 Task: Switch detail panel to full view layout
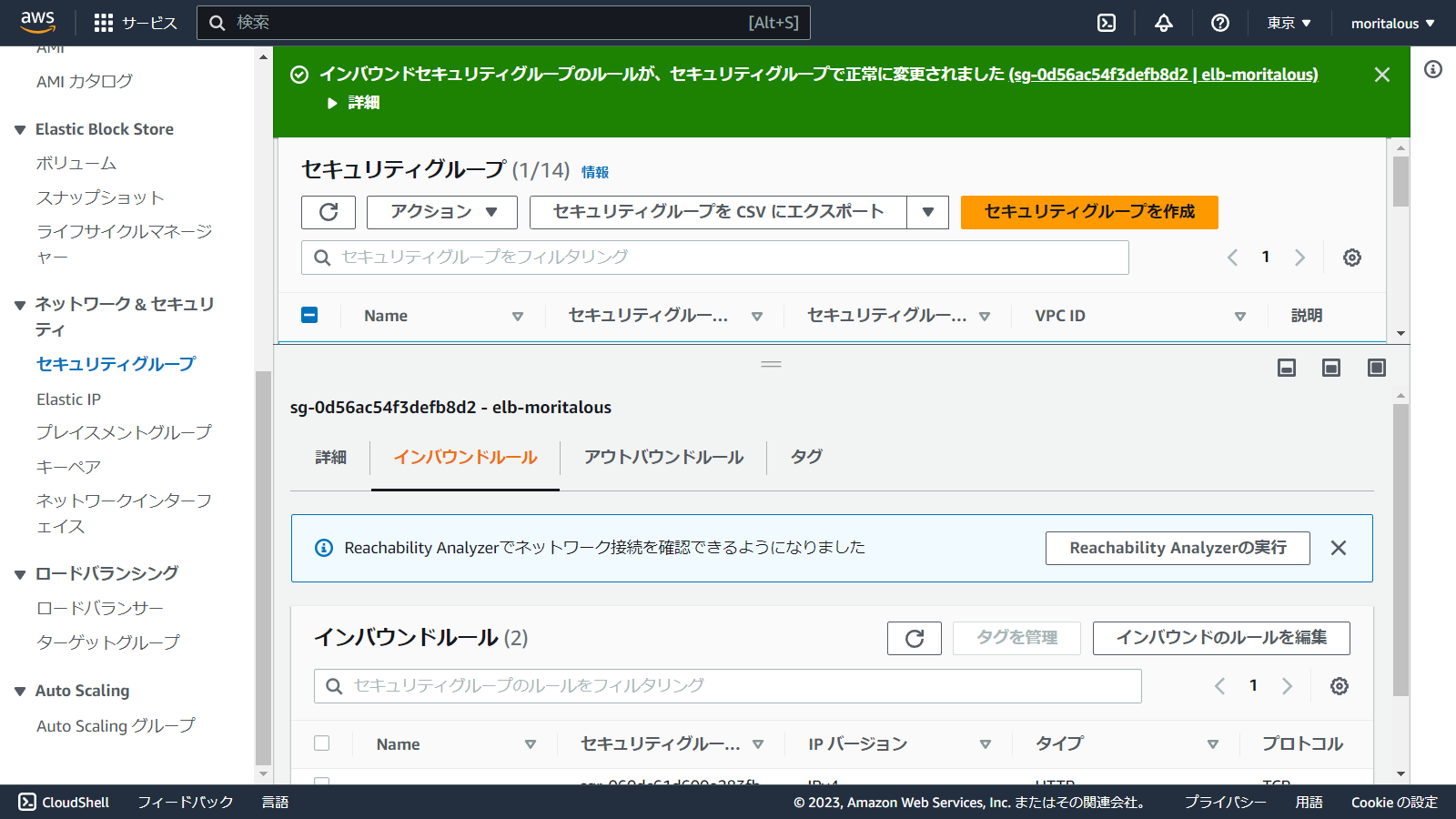click(x=1375, y=368)
